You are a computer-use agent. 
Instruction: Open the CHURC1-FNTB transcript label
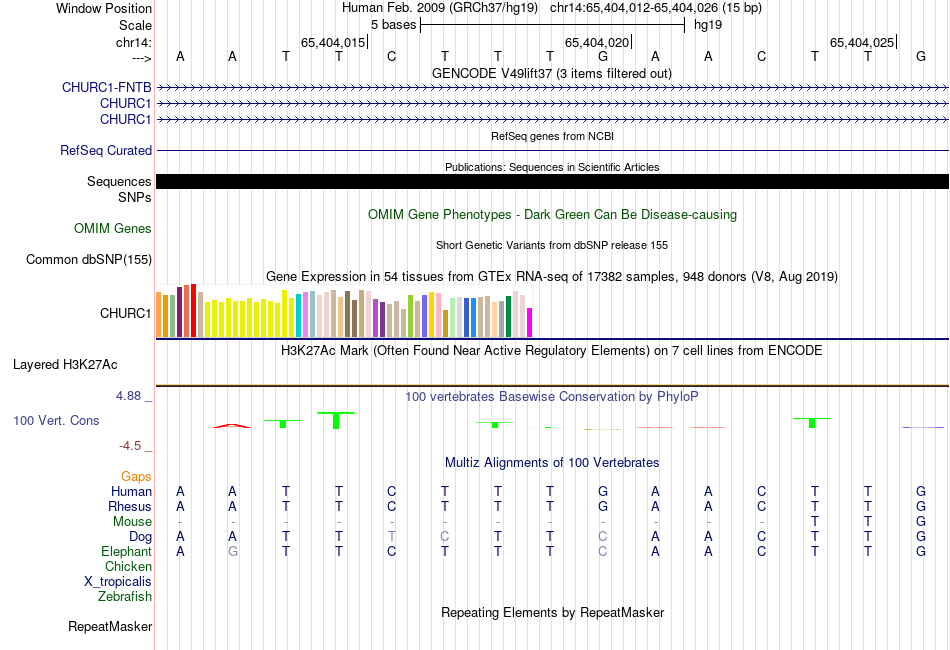(107, 87)
